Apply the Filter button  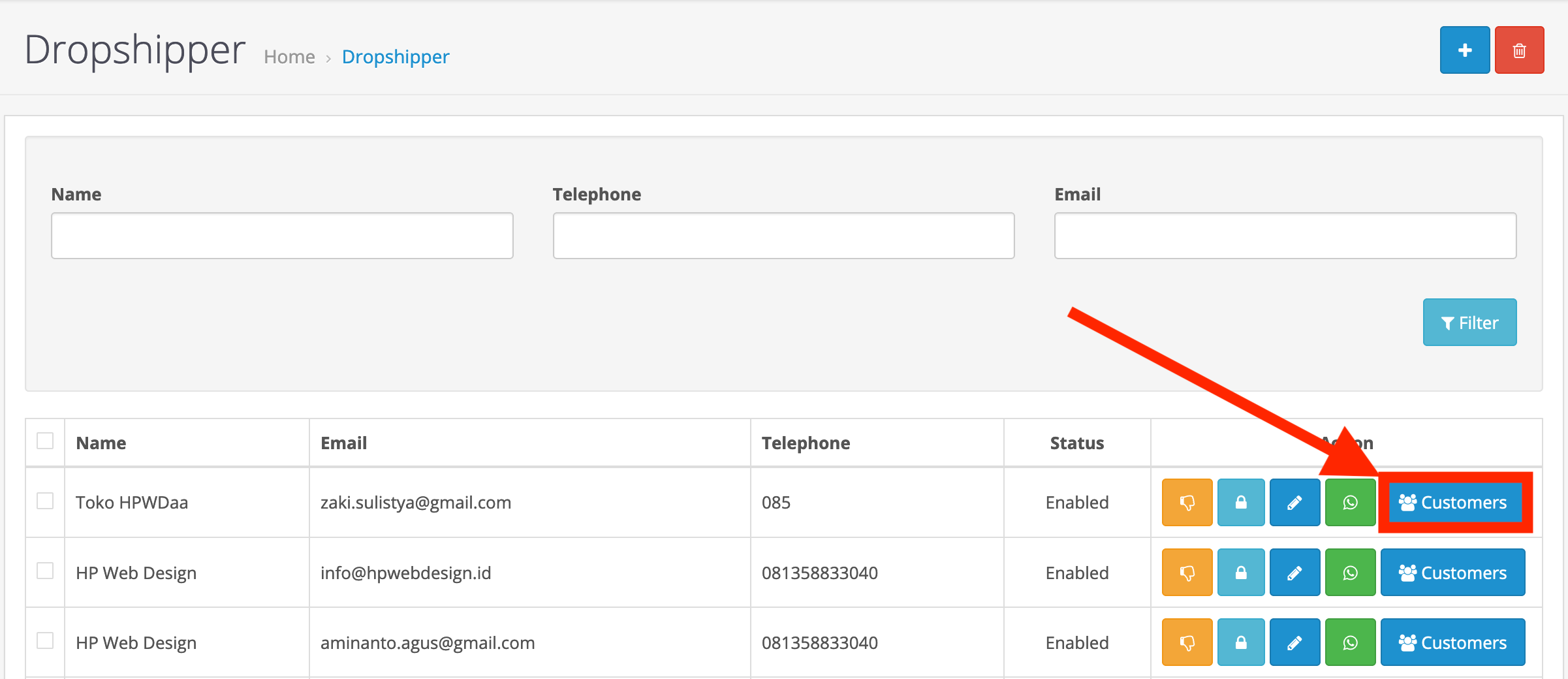click(x=1469, y=323)
